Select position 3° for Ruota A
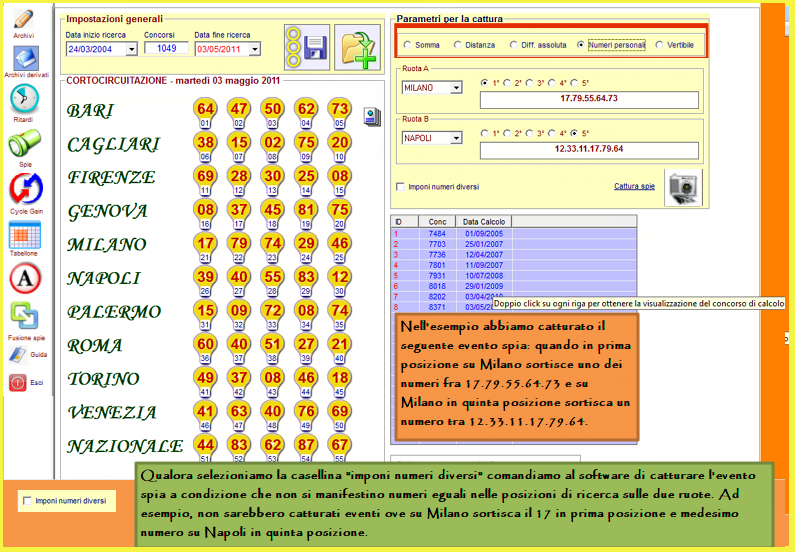This screenshot has height=552, width=795. [529, 83]
